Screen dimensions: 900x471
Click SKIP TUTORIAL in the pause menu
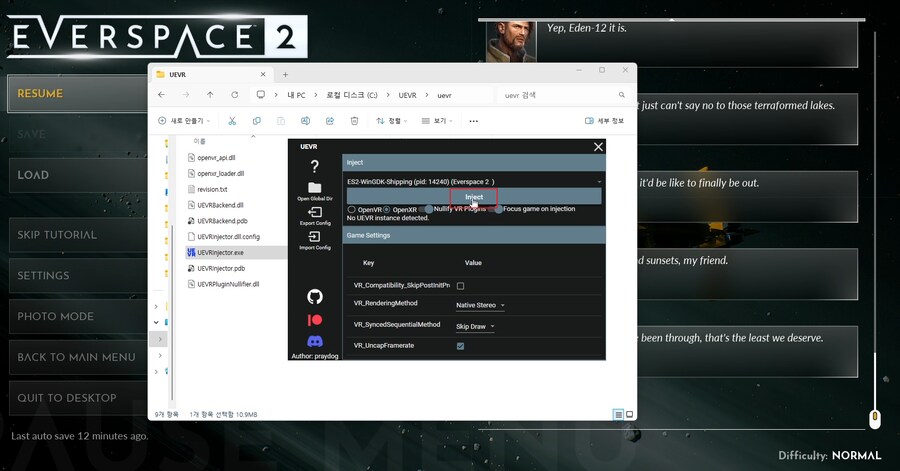(x=79, y=235)
